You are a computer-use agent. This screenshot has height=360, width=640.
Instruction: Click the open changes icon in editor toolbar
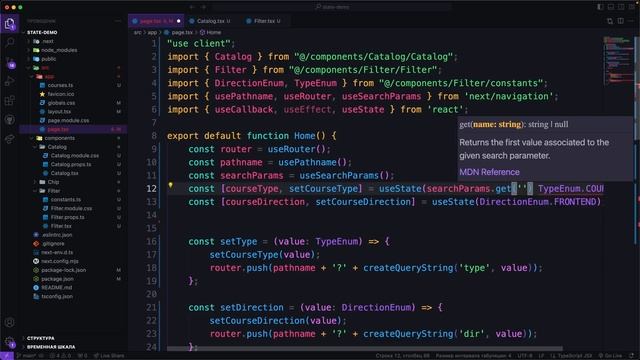(x=610, y=21)
